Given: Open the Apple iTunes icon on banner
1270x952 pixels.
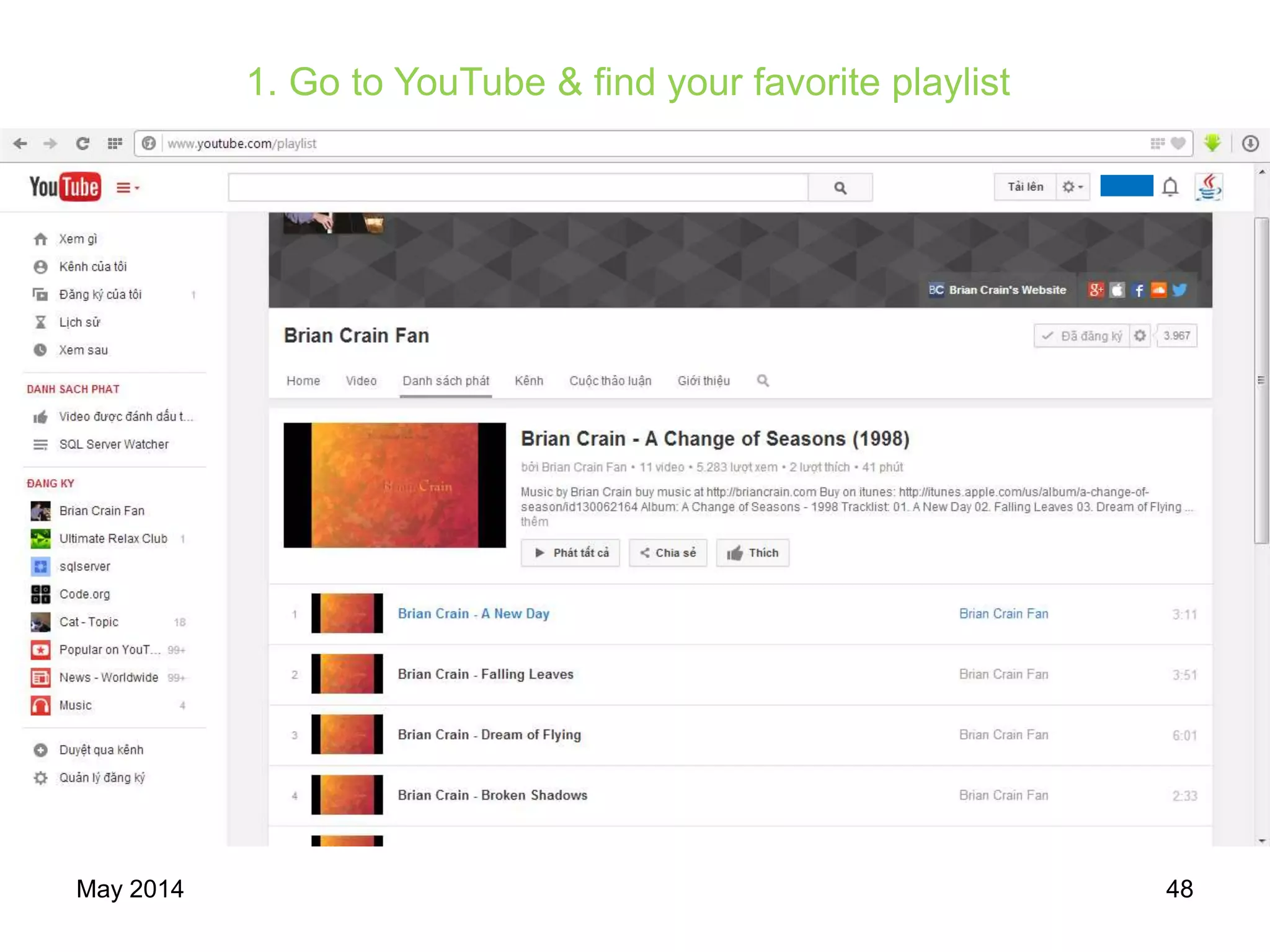Looking at the screenshot, I should [x=1117, y=290].
